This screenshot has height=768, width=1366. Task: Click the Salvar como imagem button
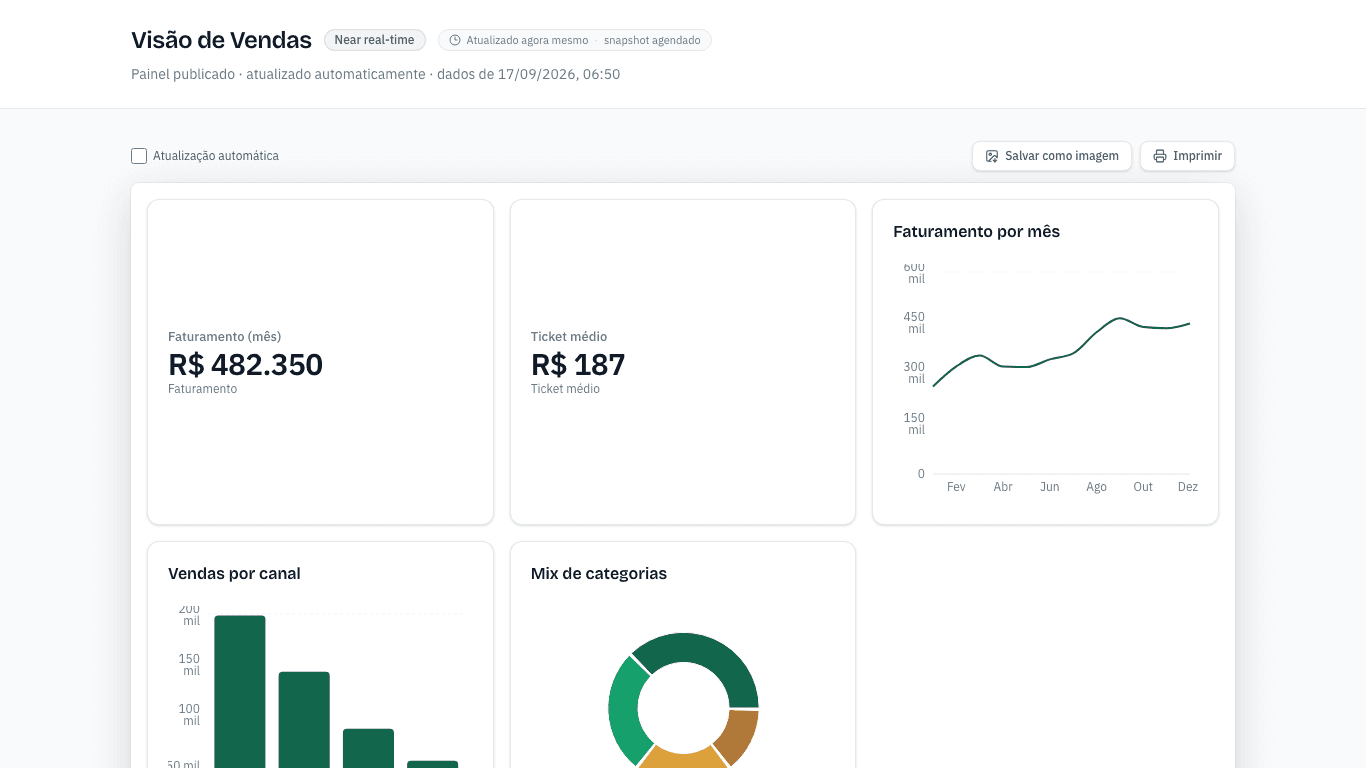pos(1052,156)
